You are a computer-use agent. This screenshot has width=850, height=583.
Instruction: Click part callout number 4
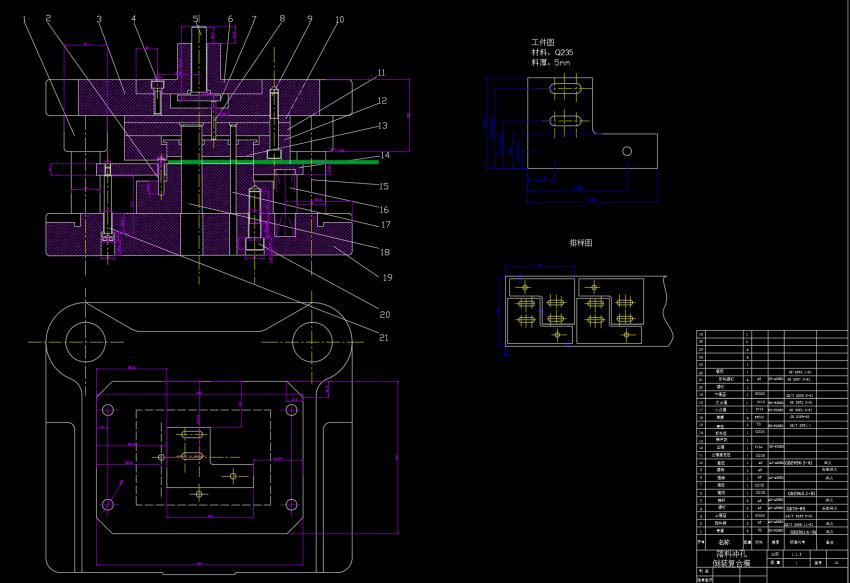134,18
